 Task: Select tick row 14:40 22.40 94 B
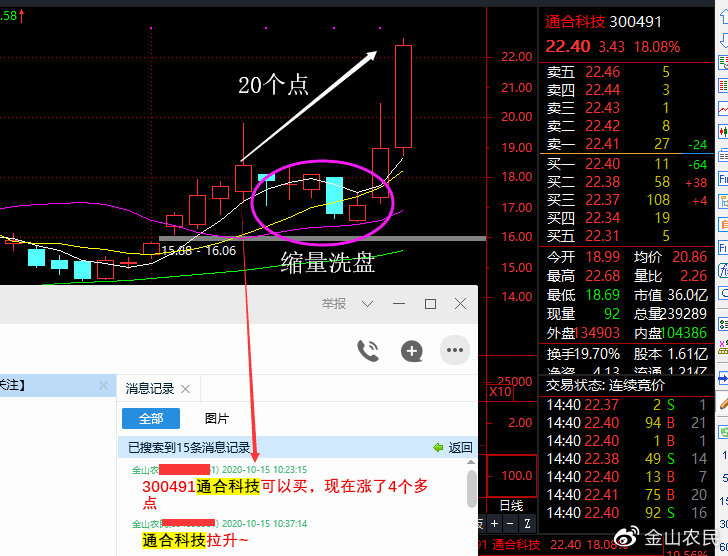tap(626, 423)
